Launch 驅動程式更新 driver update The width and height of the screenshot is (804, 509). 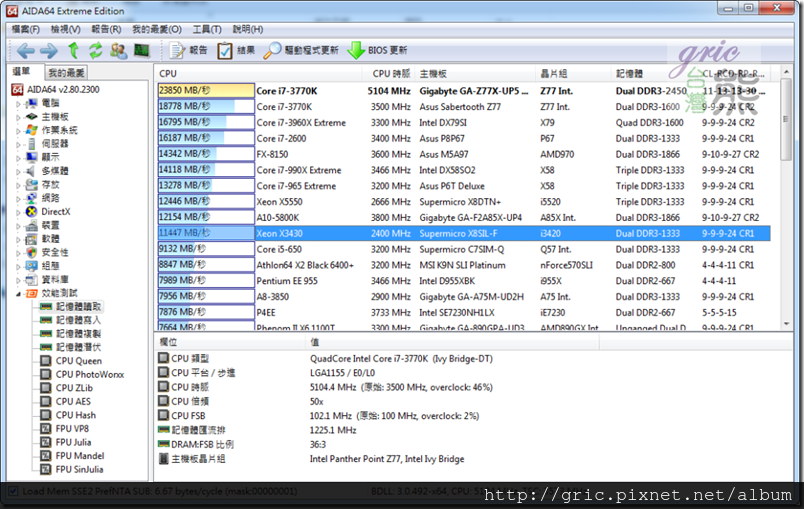[302, 50]
